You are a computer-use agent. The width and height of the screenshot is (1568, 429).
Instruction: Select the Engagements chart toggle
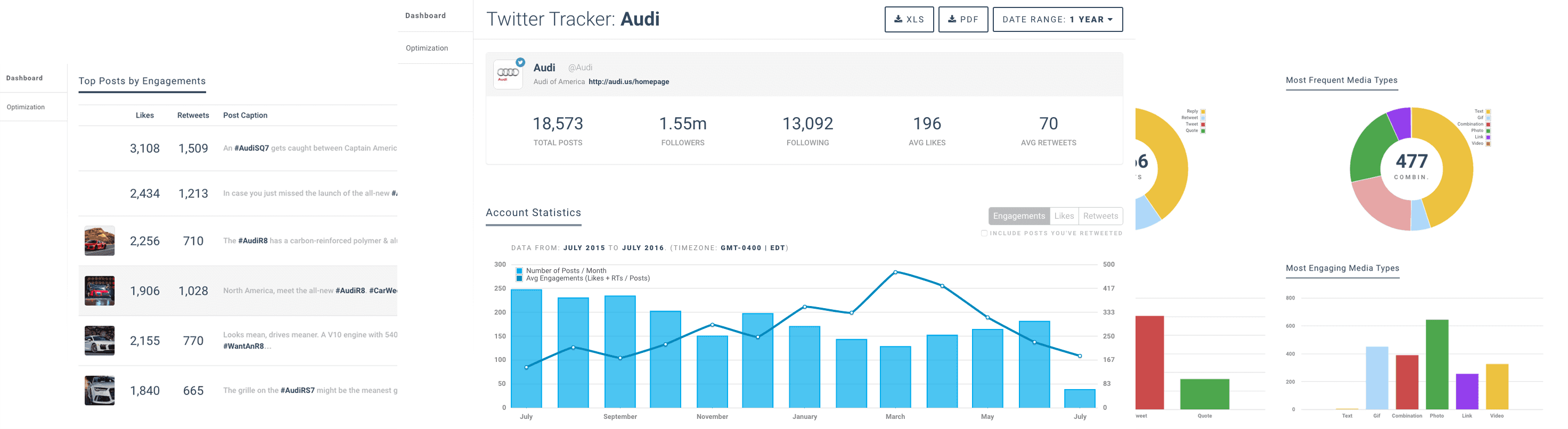(1018, 216)
